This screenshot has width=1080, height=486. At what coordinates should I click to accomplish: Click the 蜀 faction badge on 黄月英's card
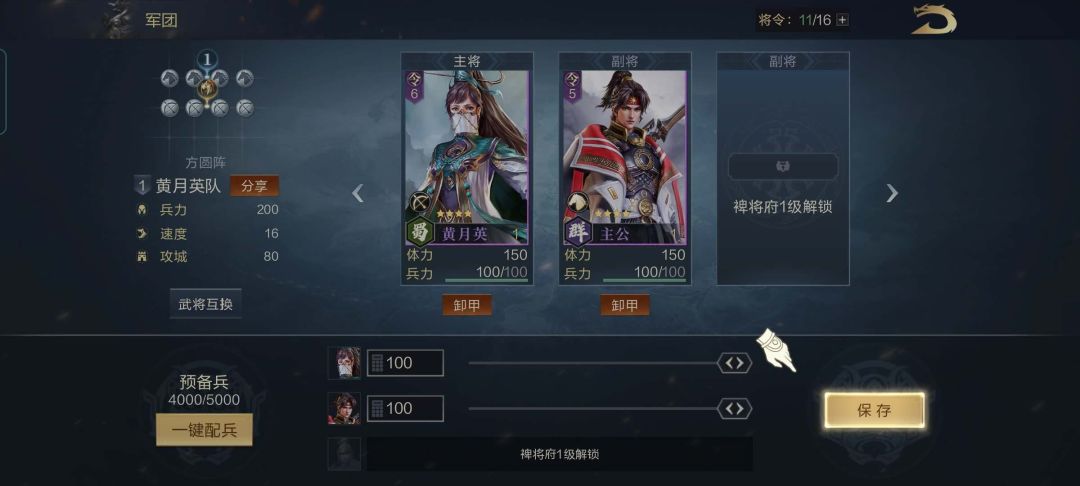(418, 231)
